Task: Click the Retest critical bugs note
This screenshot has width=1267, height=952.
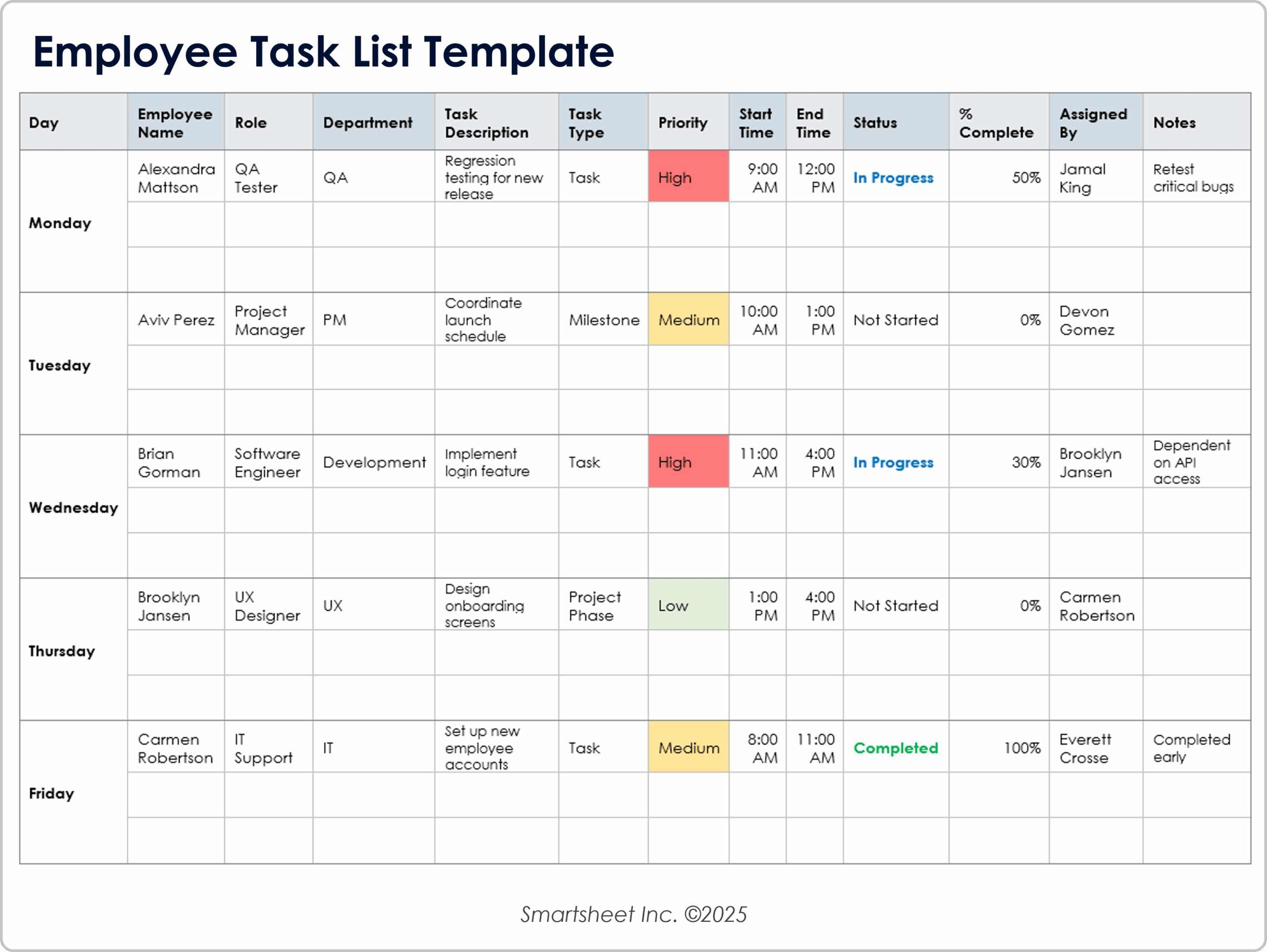Action: click(1194, 178)
